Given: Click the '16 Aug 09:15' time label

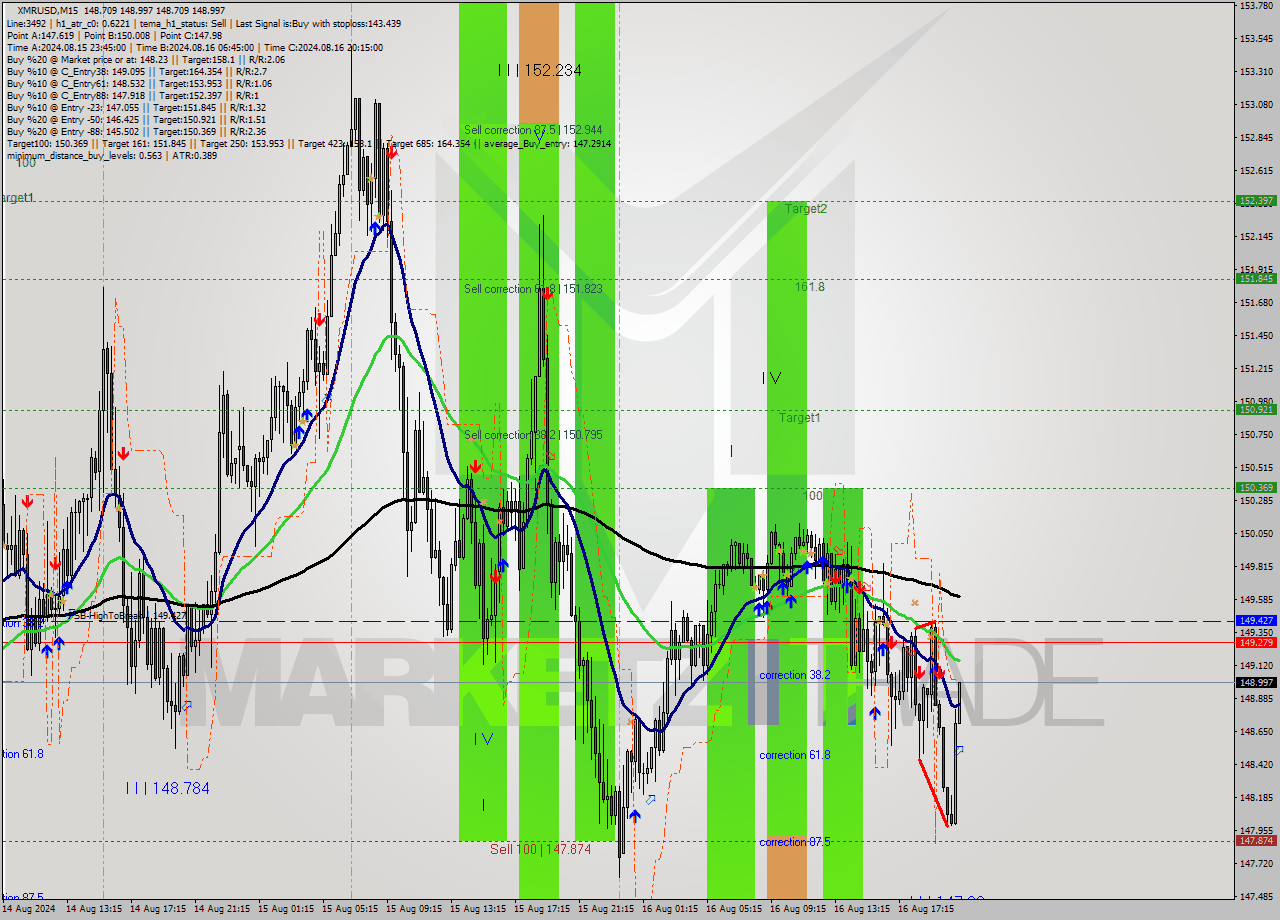Looking at the screenshot, I should 798,909.
